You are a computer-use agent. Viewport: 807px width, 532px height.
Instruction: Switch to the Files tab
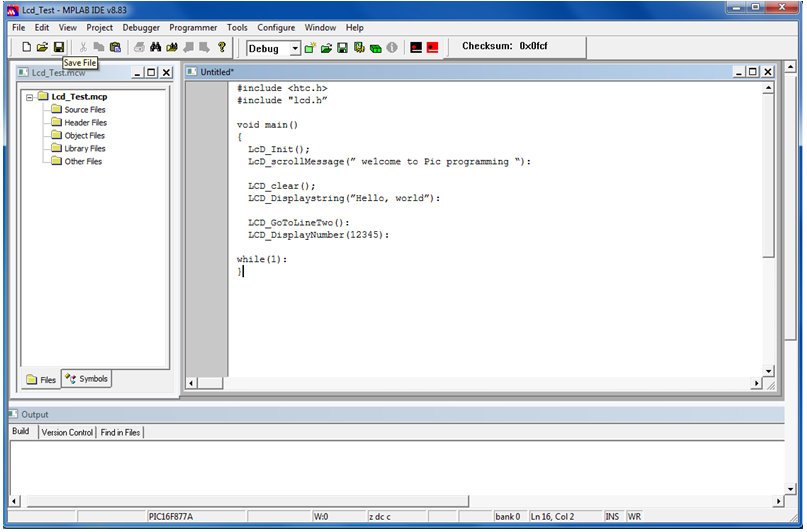coord(41,380)
